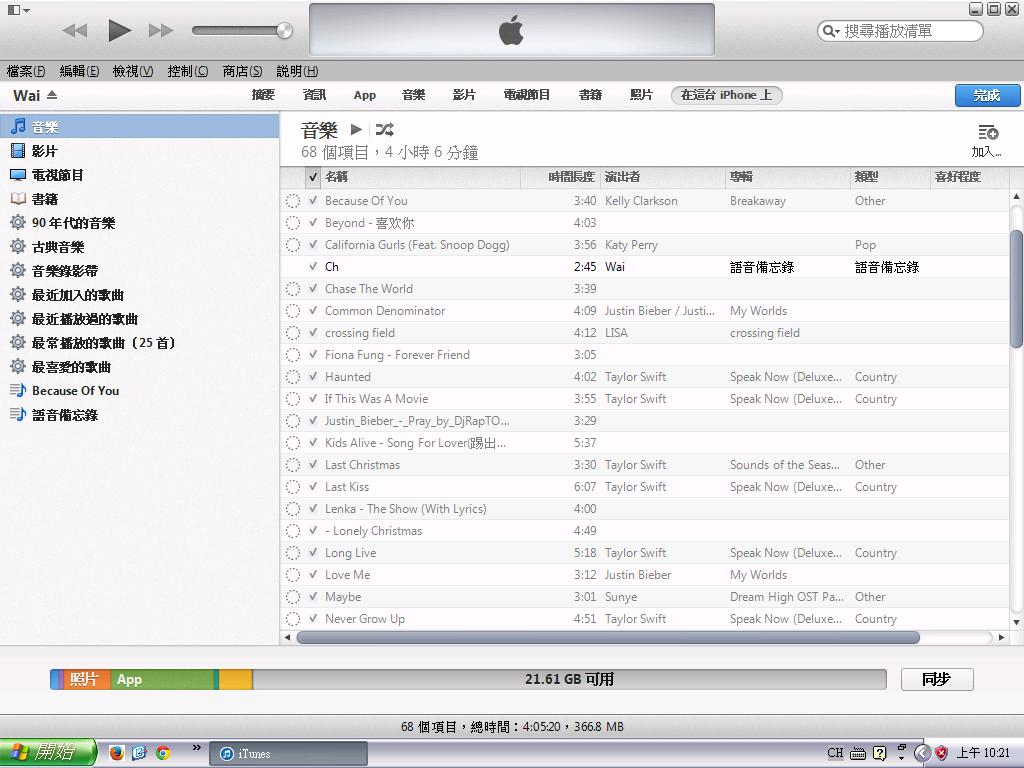Open the 最近播放過的歌曲 smart playlist
Image resolution: width=1024 pixels, height=768 pixels.
coord(74,319)
